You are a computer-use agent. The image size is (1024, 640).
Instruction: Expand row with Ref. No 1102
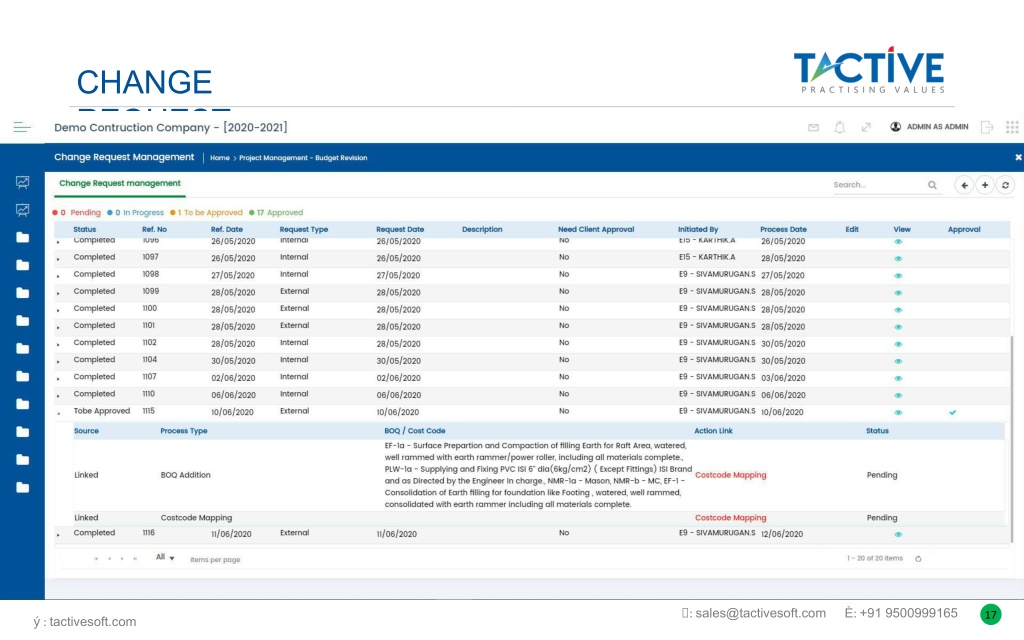pyautogui.click(x=58, y=345)
